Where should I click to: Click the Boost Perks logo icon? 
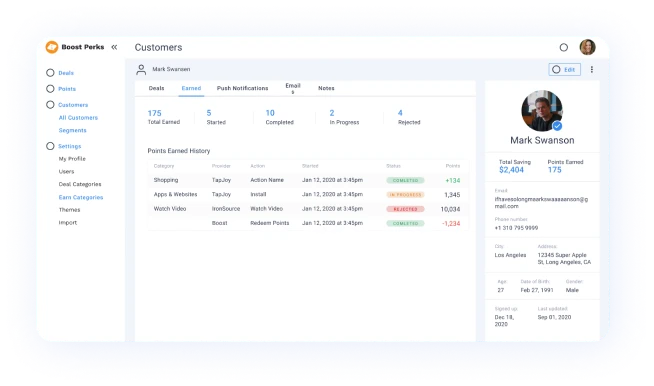tap(52, 47)
